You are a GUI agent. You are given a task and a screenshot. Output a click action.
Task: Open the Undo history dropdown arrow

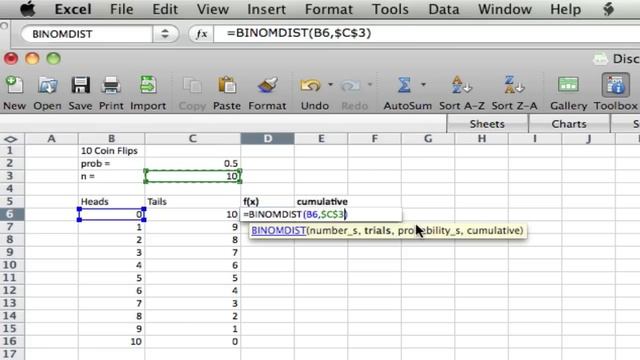click(x=330, y=84)
